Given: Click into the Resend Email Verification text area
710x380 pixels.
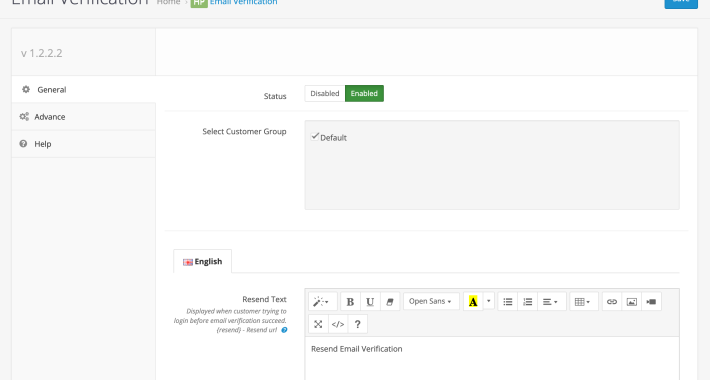Looking at the screenshot, I should pos(492,358).
